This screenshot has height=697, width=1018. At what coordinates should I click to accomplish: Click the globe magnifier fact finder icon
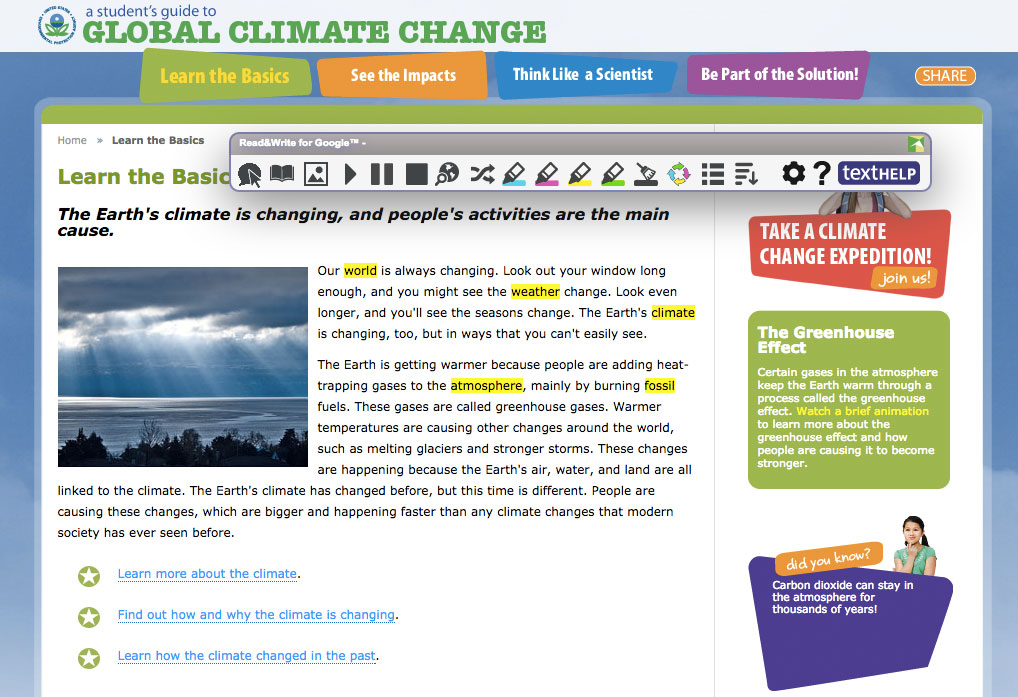[x=448, y=174]
